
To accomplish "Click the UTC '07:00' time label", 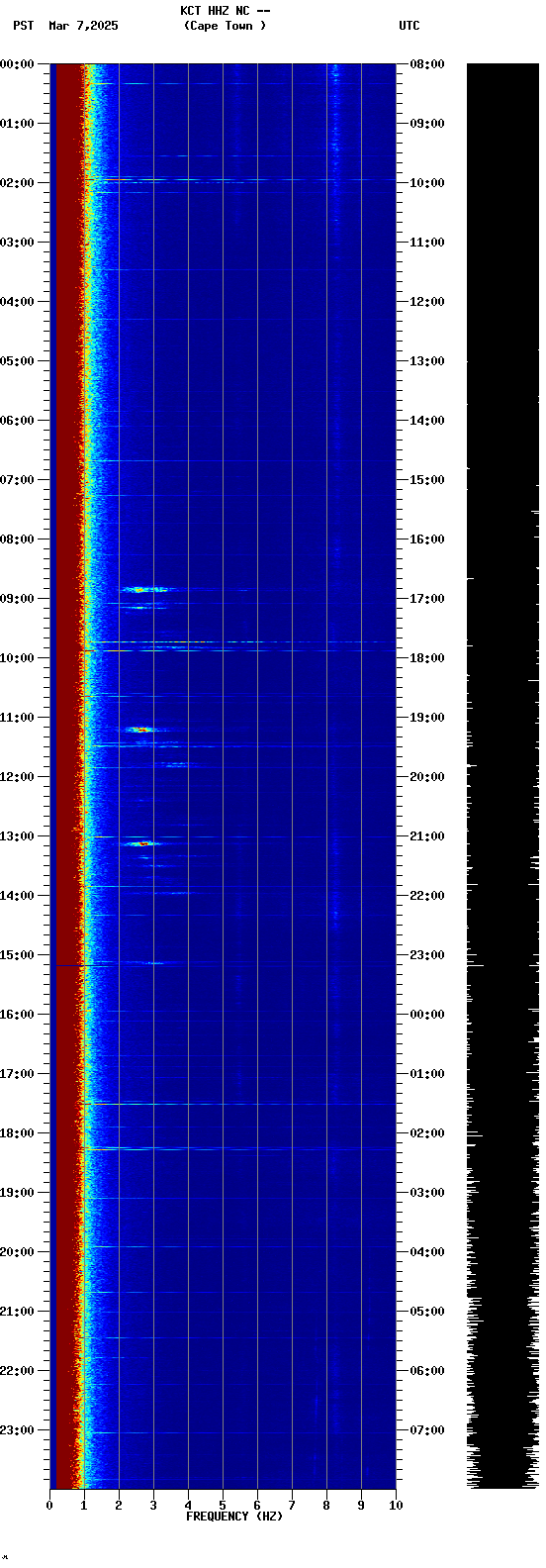I will pos(426,1430).
